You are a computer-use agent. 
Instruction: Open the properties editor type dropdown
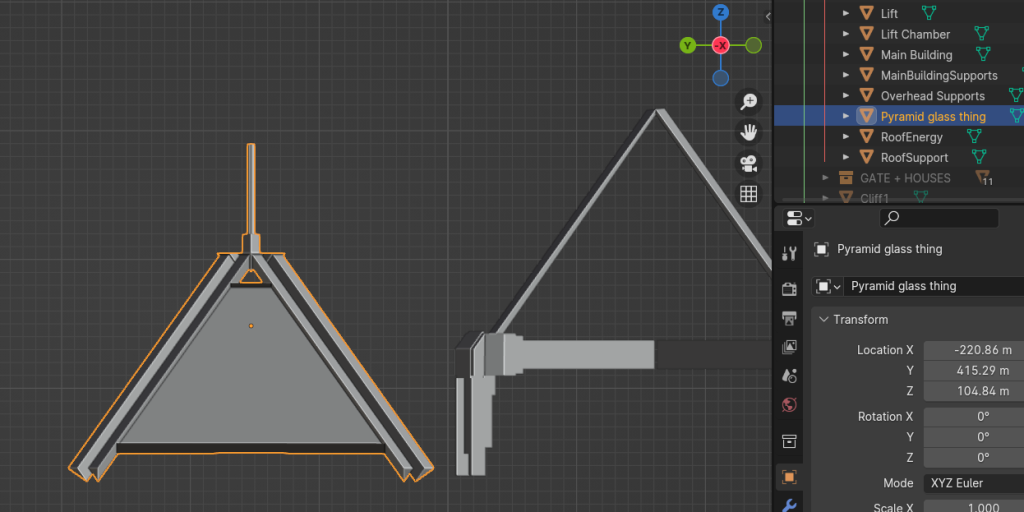point(799,218)
